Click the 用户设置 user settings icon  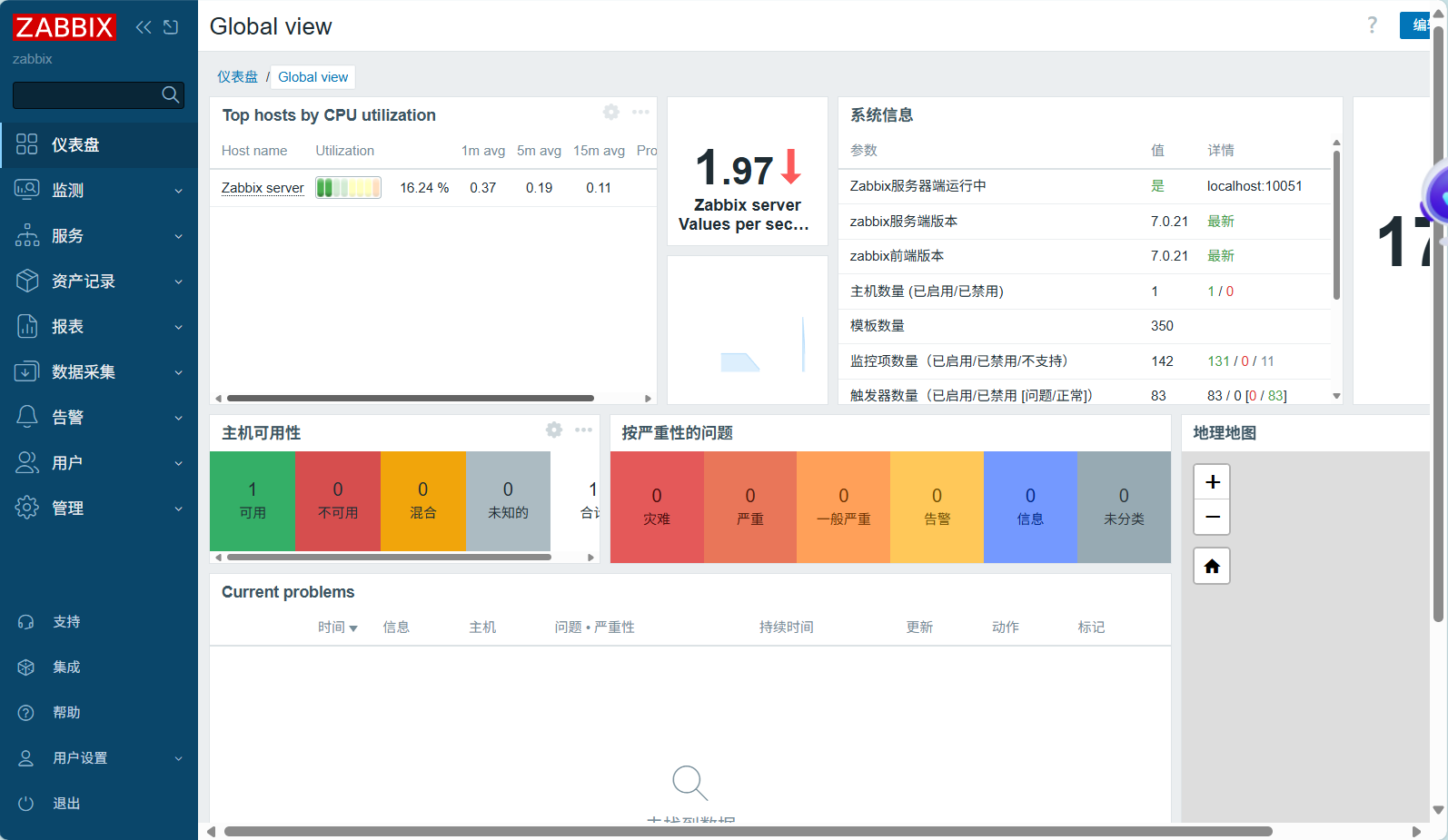coord(26,758)
